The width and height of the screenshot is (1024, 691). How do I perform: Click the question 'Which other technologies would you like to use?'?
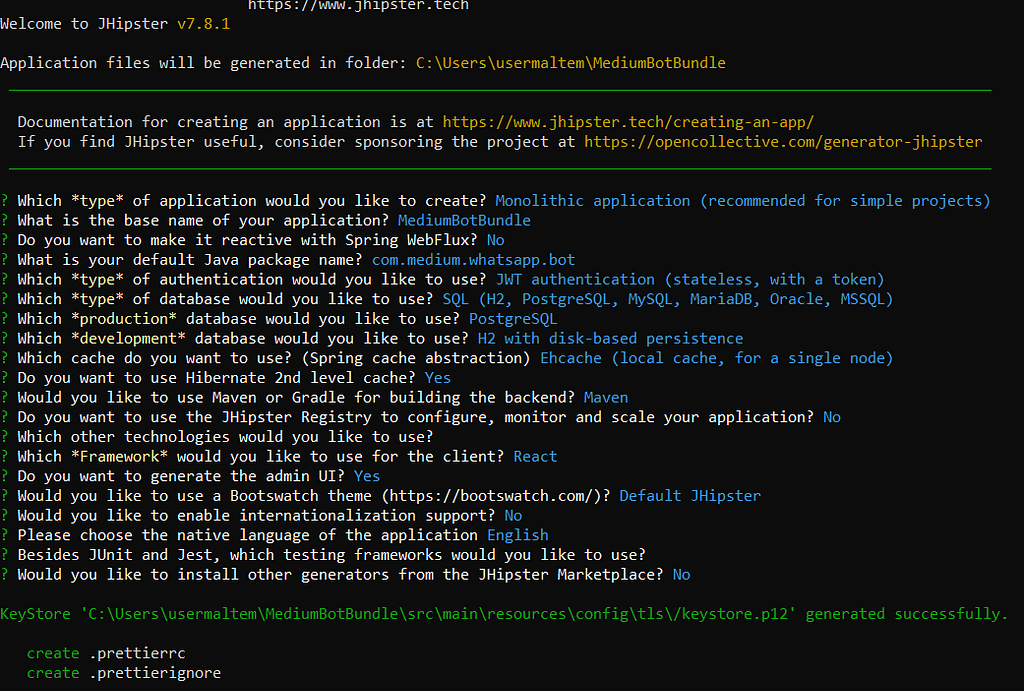(x=225, y=437)
